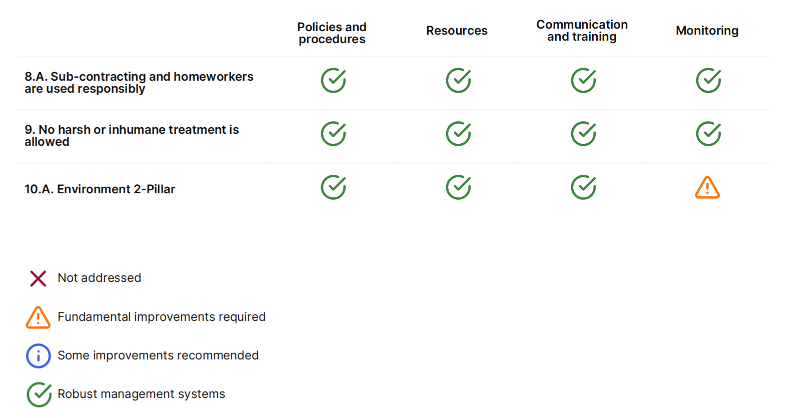Click Environment 2-Pillar Resources check icon
This screenshot has height=418, width=786.
458,187
